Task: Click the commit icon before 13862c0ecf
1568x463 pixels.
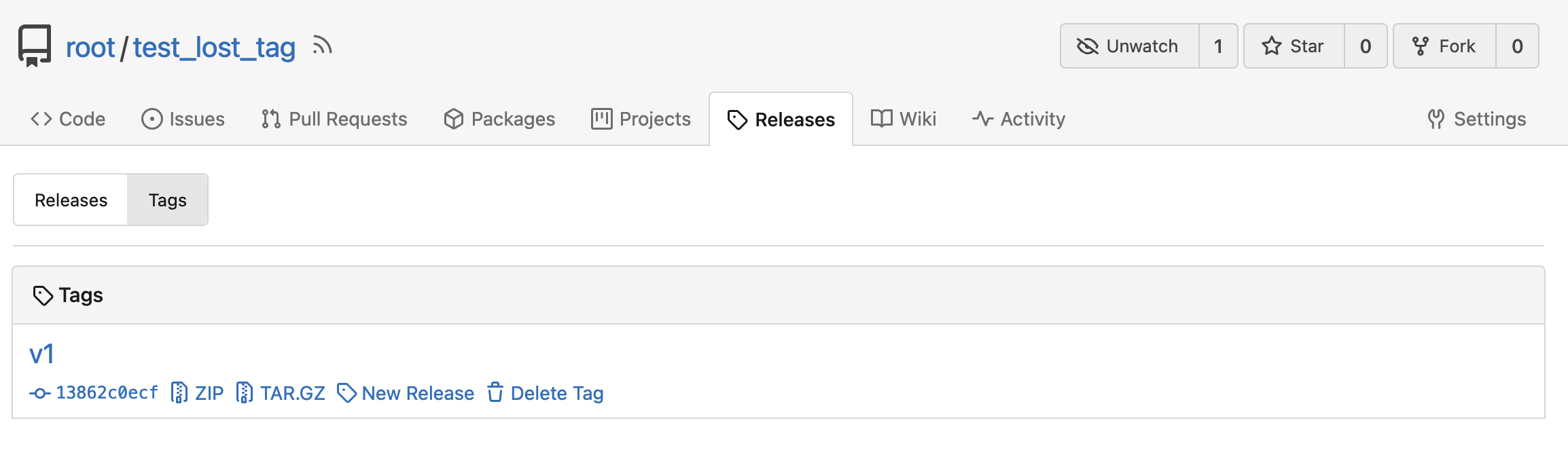Action: [x=39, y=393]
